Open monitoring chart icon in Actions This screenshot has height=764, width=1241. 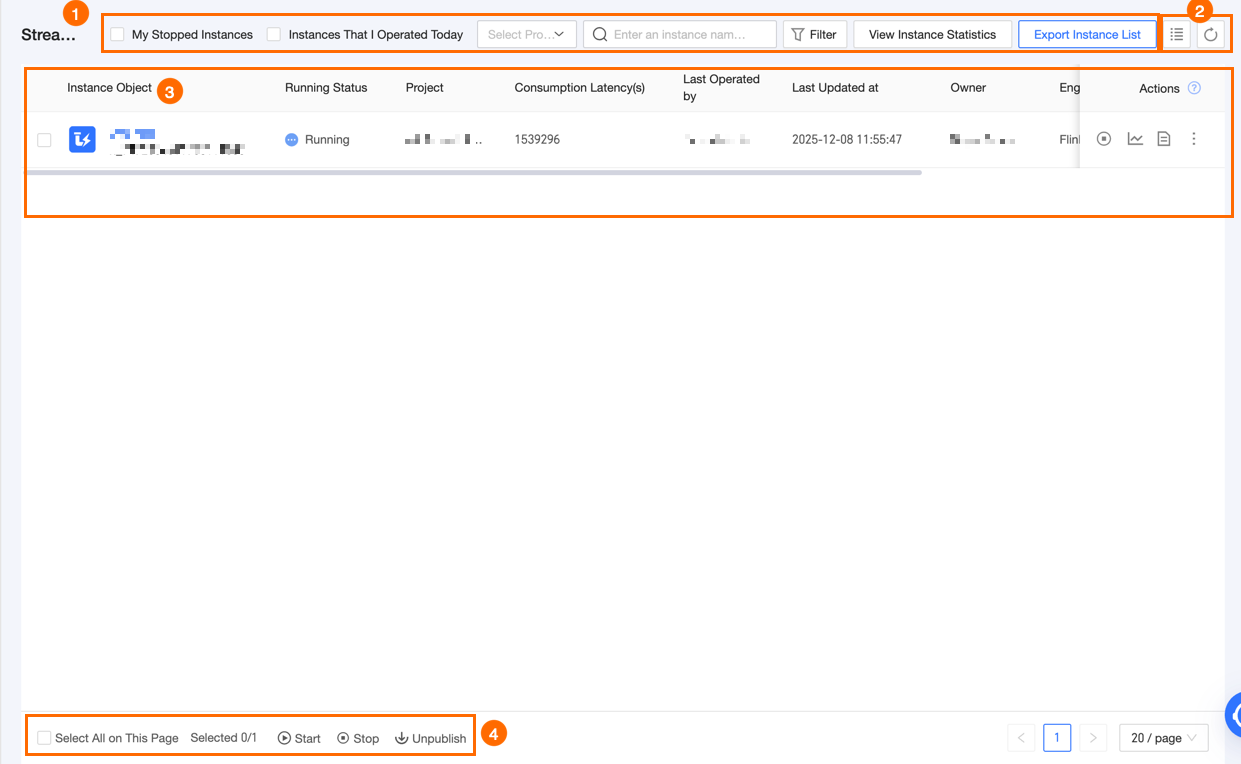tap(1135, 139)
